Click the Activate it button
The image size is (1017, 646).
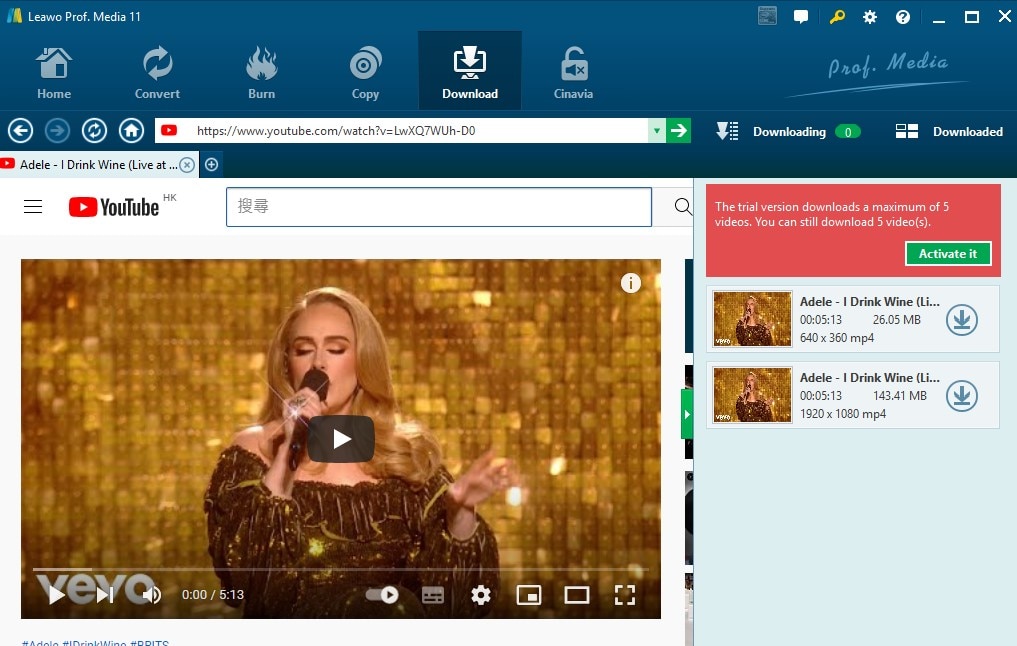tap(948, 254)
